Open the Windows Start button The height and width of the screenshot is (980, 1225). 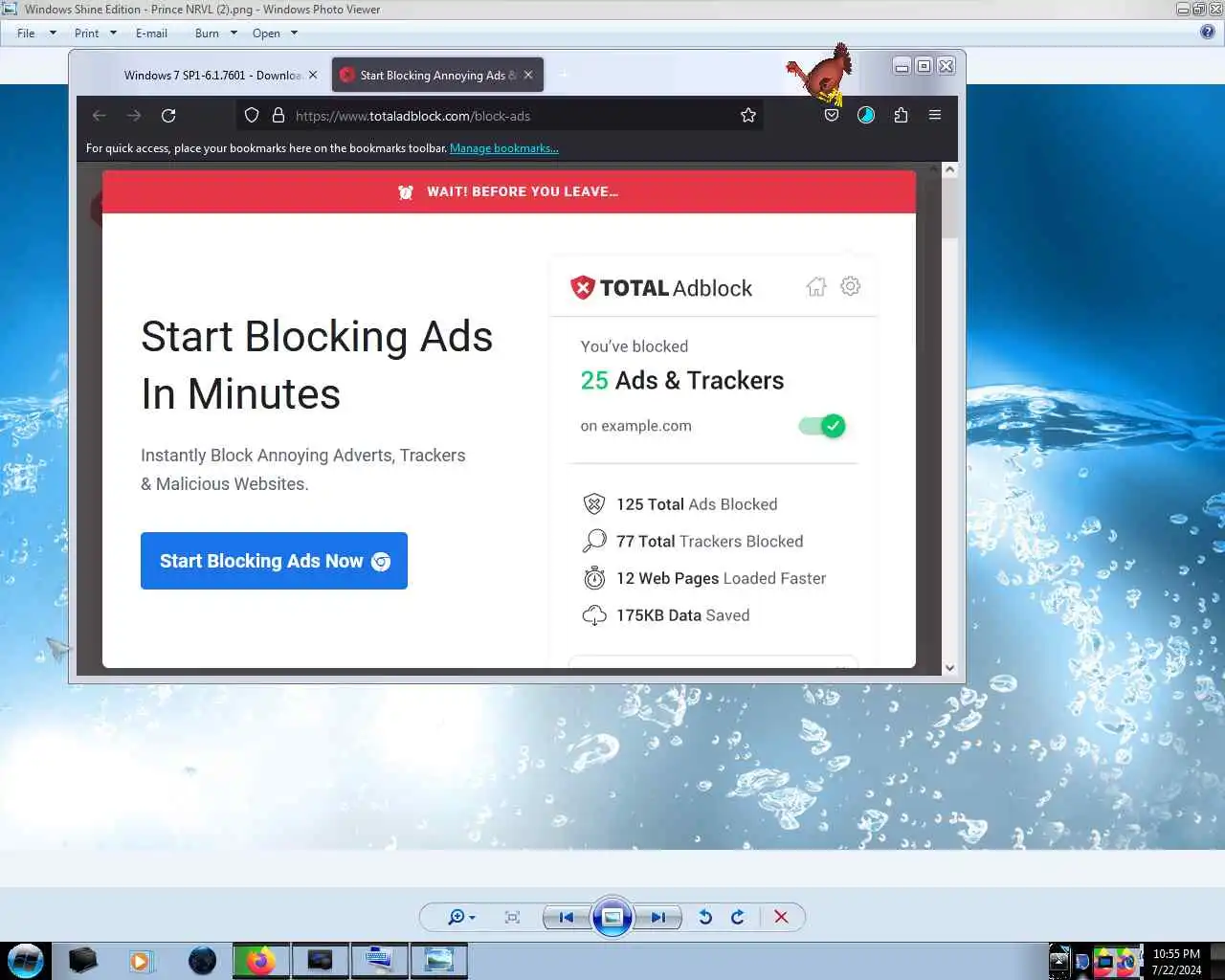pyautogui.click(x=26, y=960)
